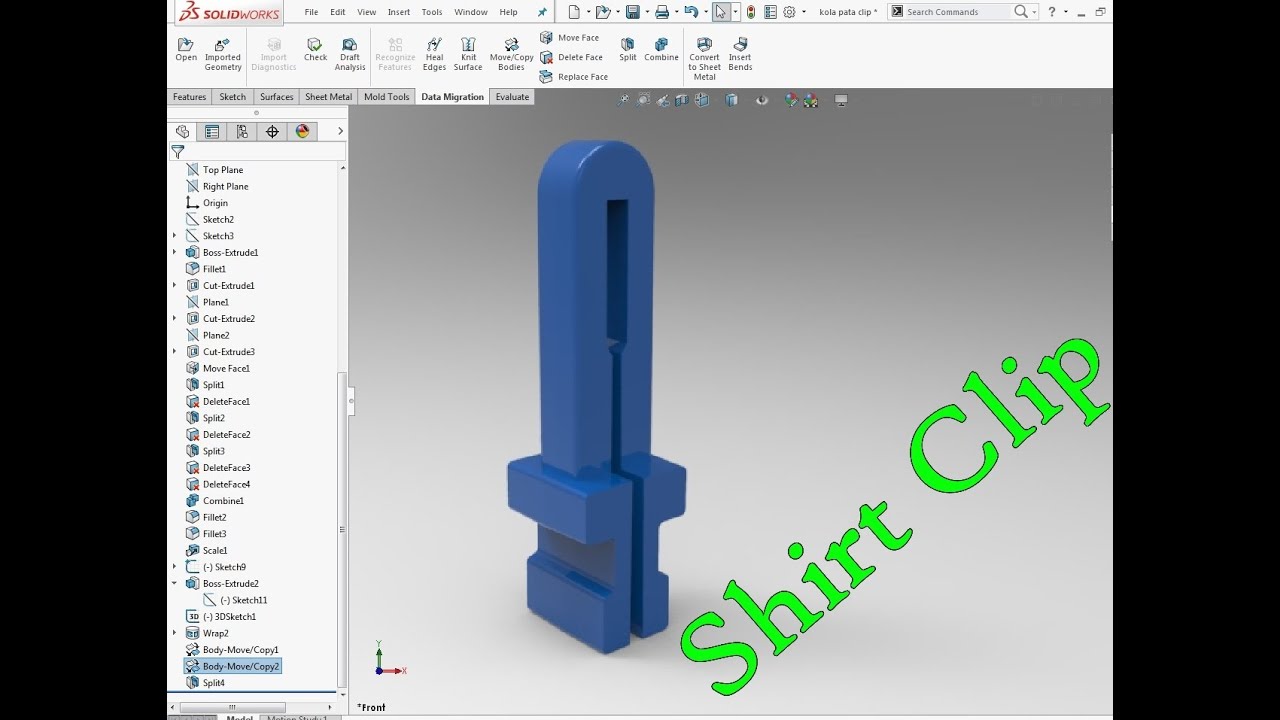
Task: Activate the Split tool in ribbon
Action: pyautogui.click(x=627, y=50)
